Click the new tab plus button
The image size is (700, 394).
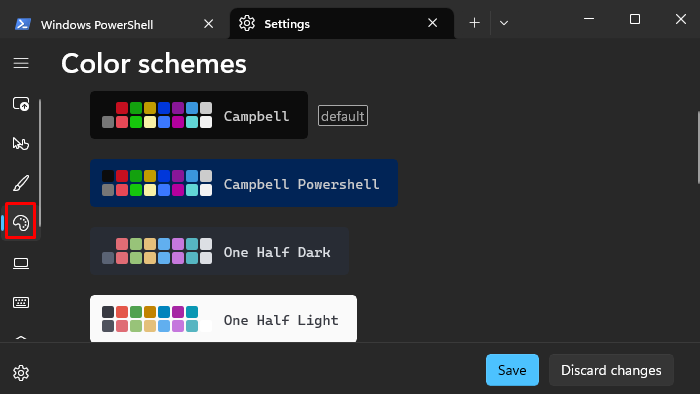click(x=475, y=23)
